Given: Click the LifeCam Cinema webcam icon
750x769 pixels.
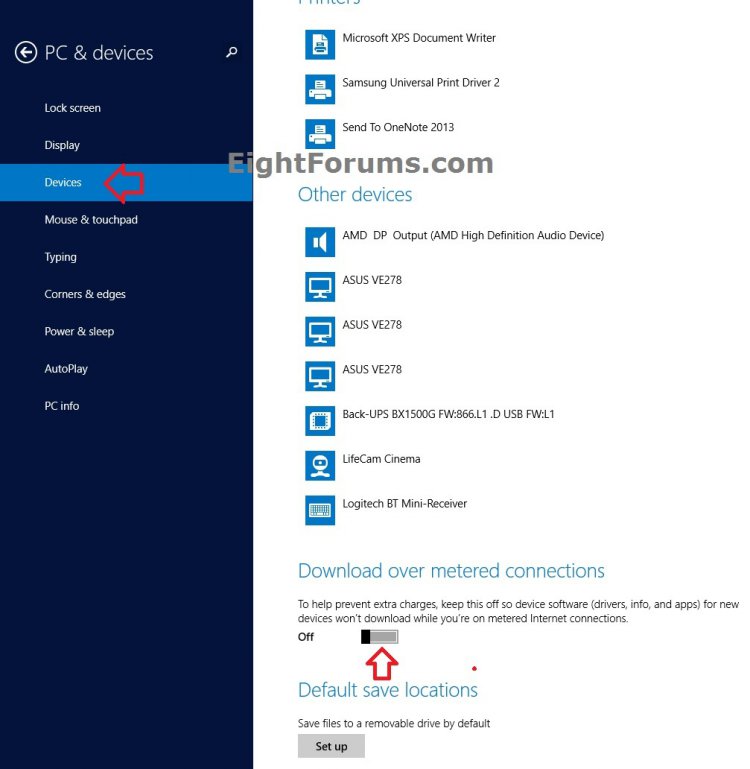Looking at the screenshot, I should [x=320, y=465].
